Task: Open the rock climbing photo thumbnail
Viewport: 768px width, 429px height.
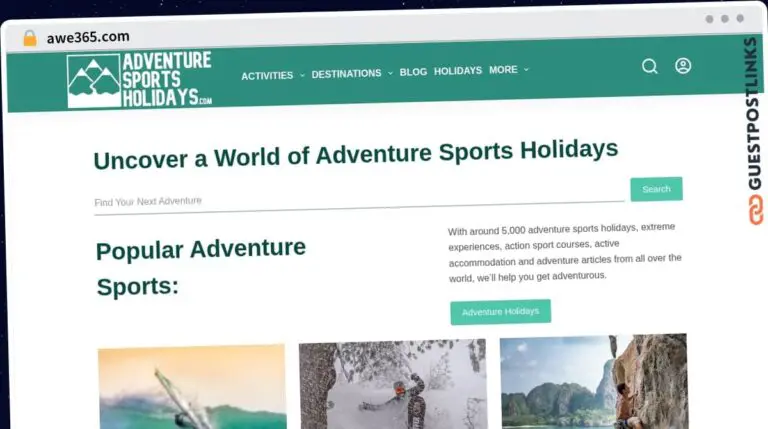Action: [x=594, y=381]
